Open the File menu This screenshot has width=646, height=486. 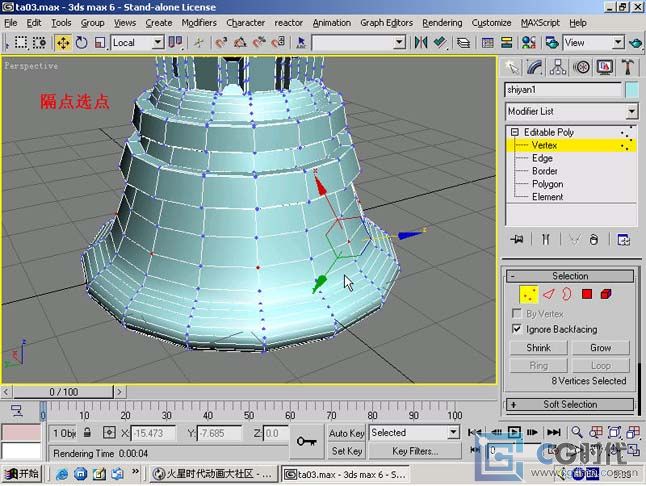point(11,23)
